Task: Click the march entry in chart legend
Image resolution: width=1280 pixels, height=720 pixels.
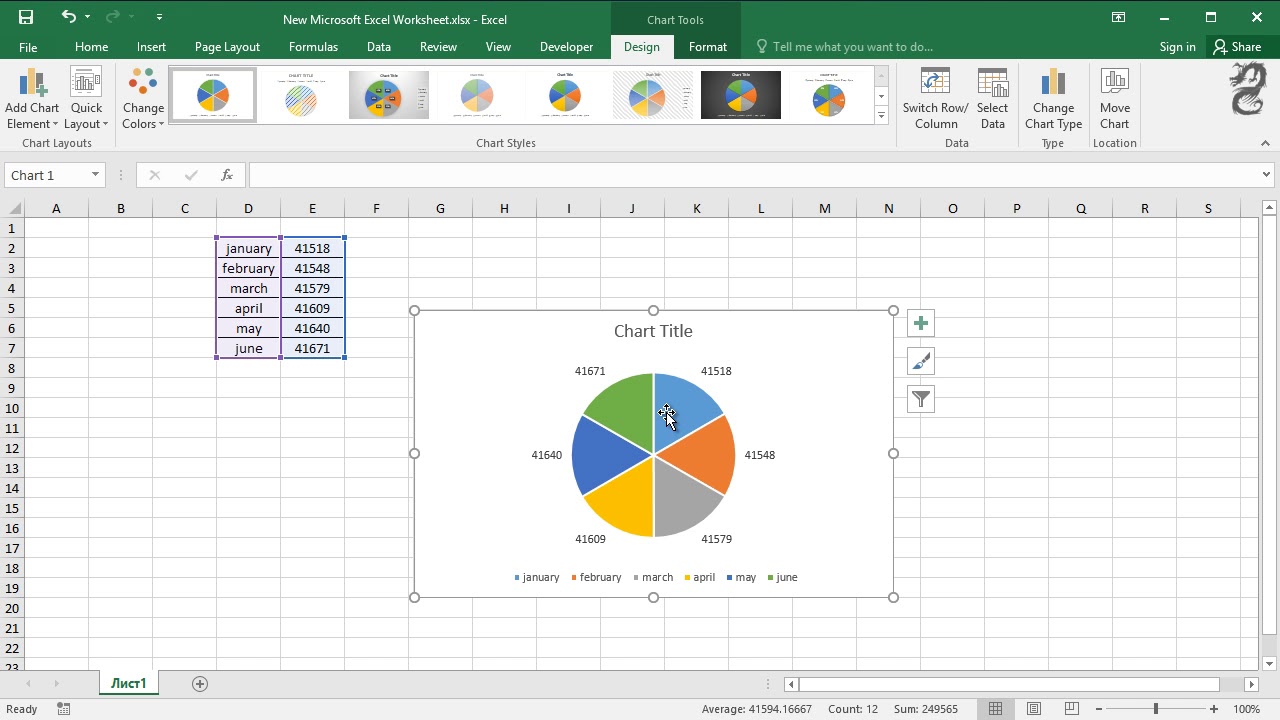Action: pyautogui.click(x=651, y=577)
